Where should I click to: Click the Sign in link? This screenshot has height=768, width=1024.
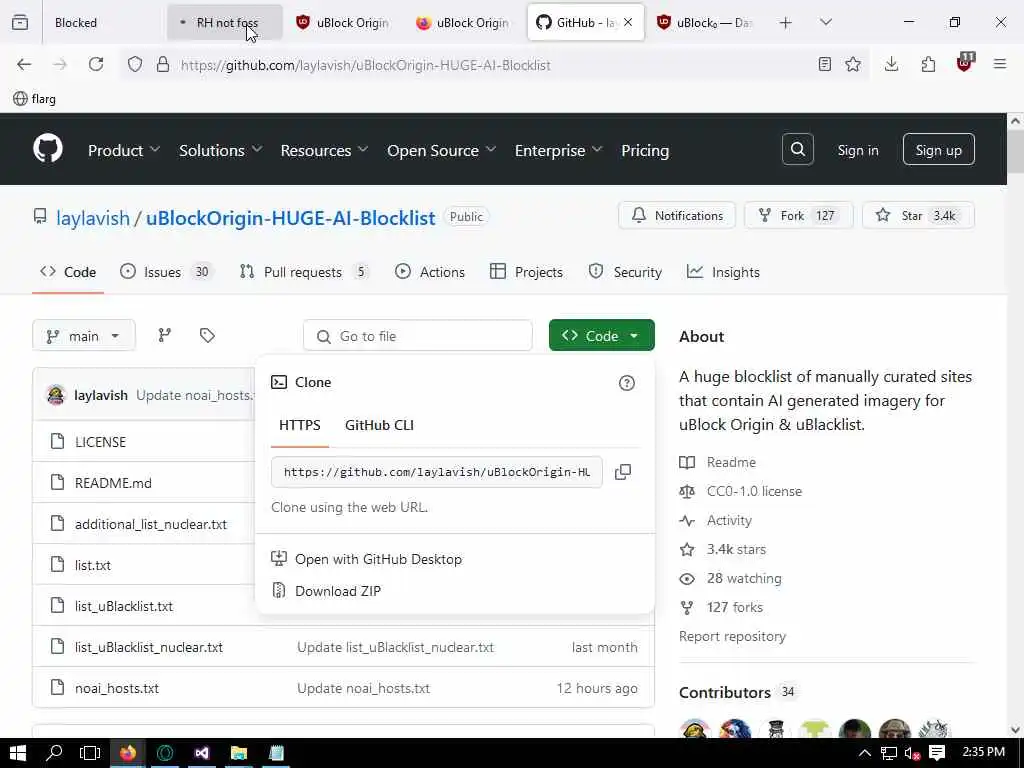point(857,150)
